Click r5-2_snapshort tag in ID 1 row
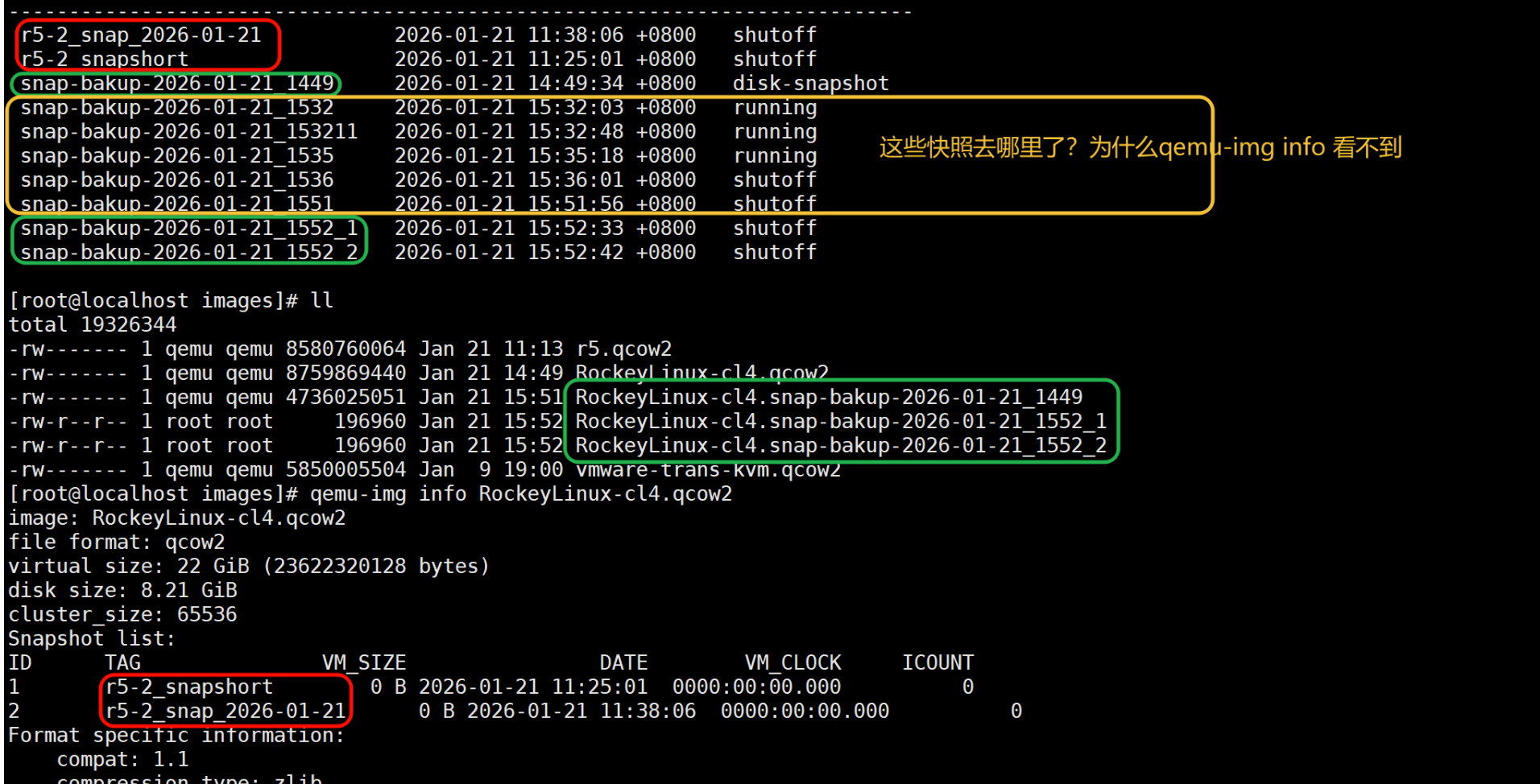1540x784 pixels. [x=189, y=687]
